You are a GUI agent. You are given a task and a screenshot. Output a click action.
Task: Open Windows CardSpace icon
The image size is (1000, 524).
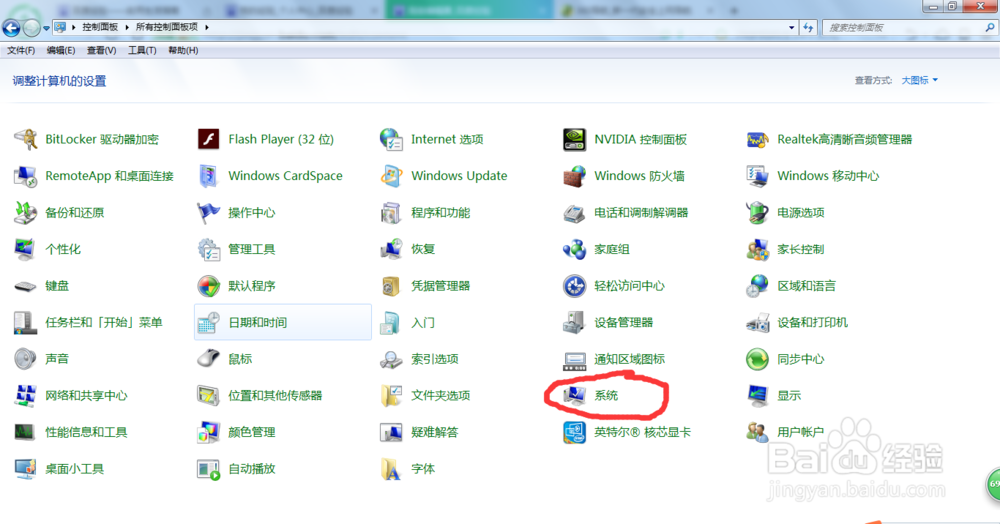coord(209,176)
